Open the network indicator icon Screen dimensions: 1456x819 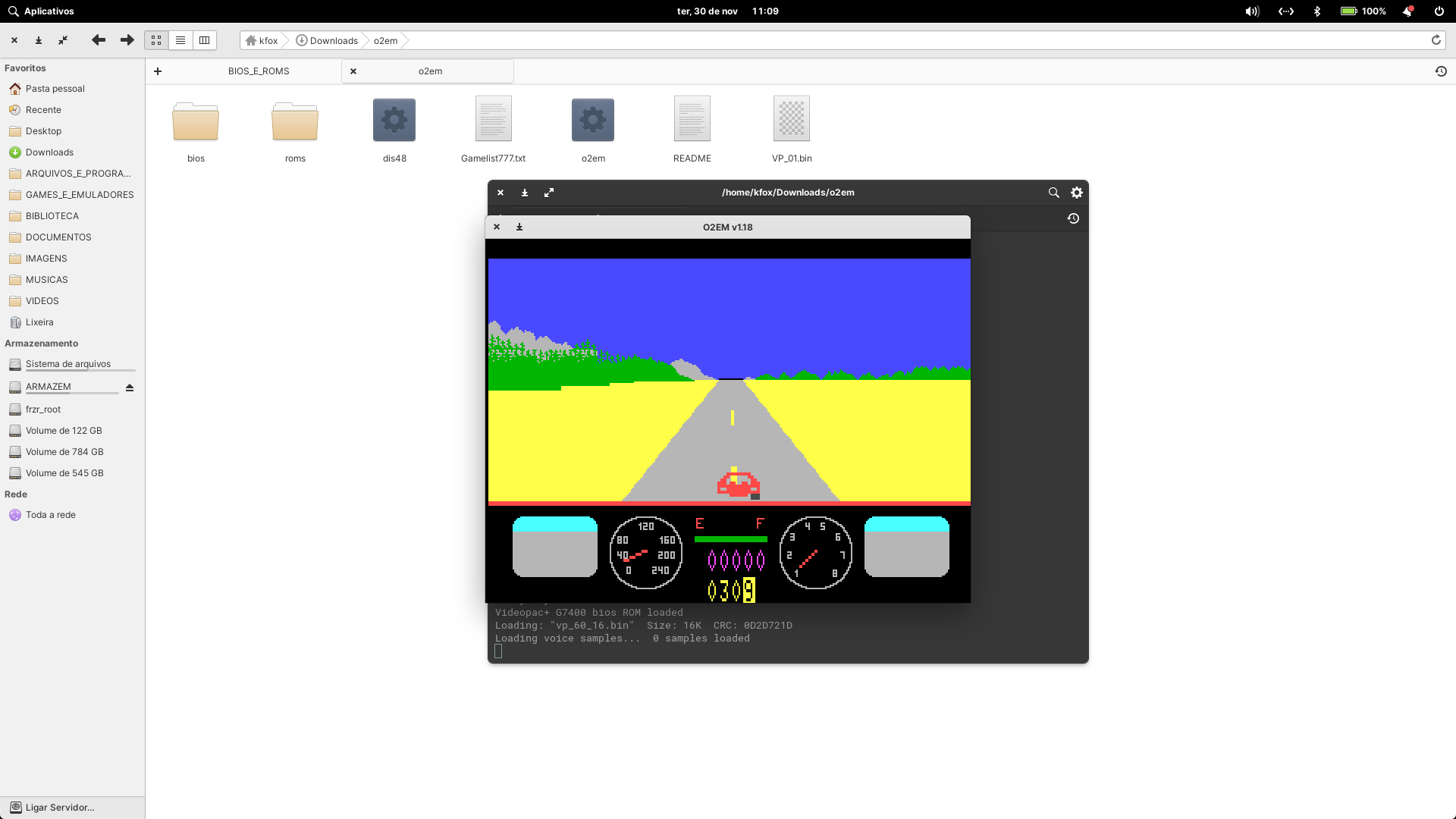click(1286, 11)
